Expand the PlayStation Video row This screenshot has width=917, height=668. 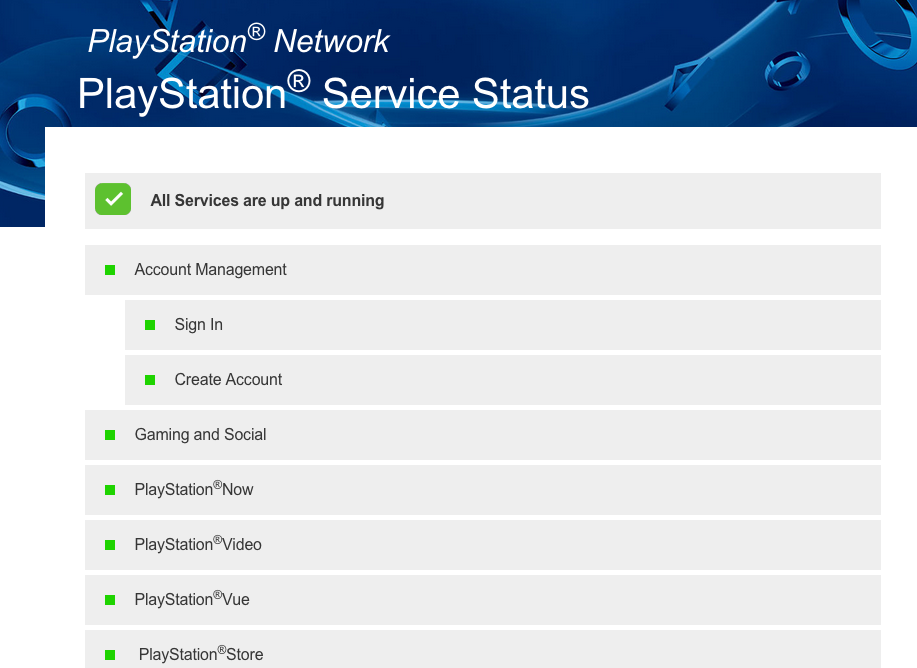click(x=482, y=545)
